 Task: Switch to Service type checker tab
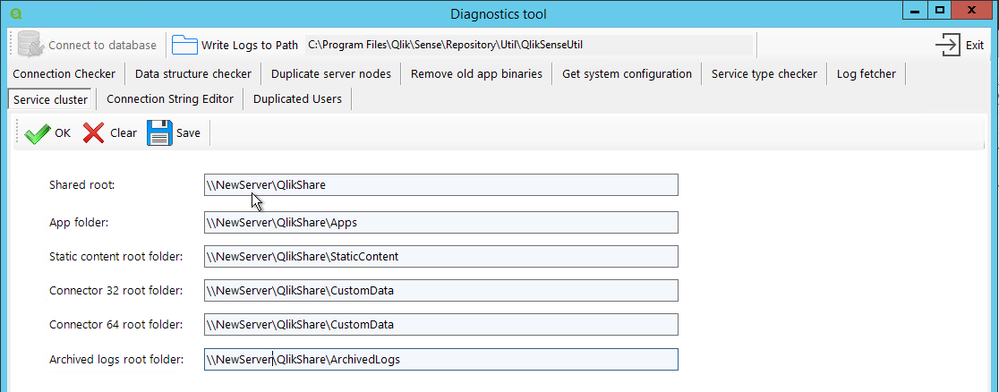764,74
